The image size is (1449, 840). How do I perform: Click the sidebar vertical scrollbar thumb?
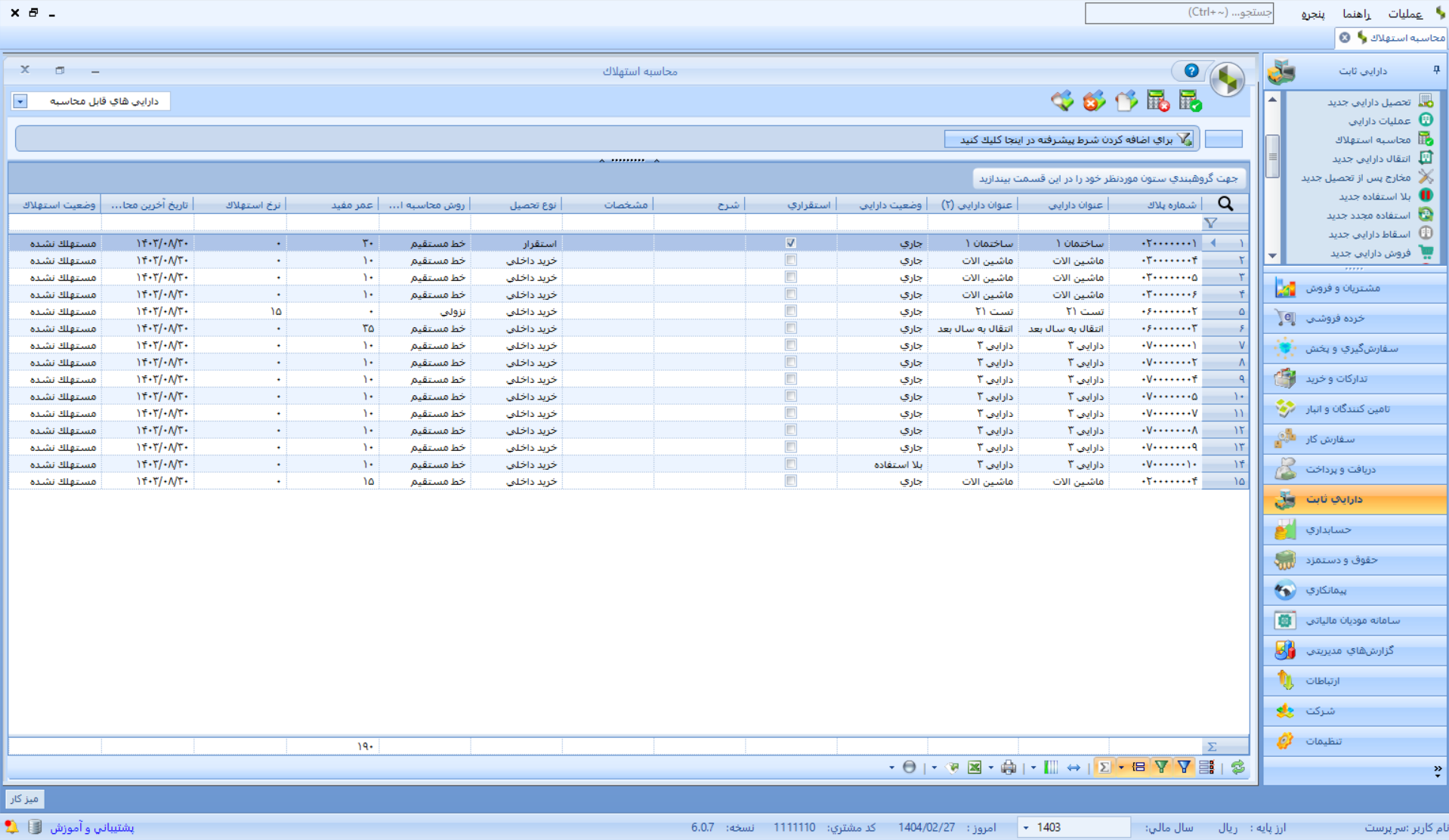click(1272, 155)
